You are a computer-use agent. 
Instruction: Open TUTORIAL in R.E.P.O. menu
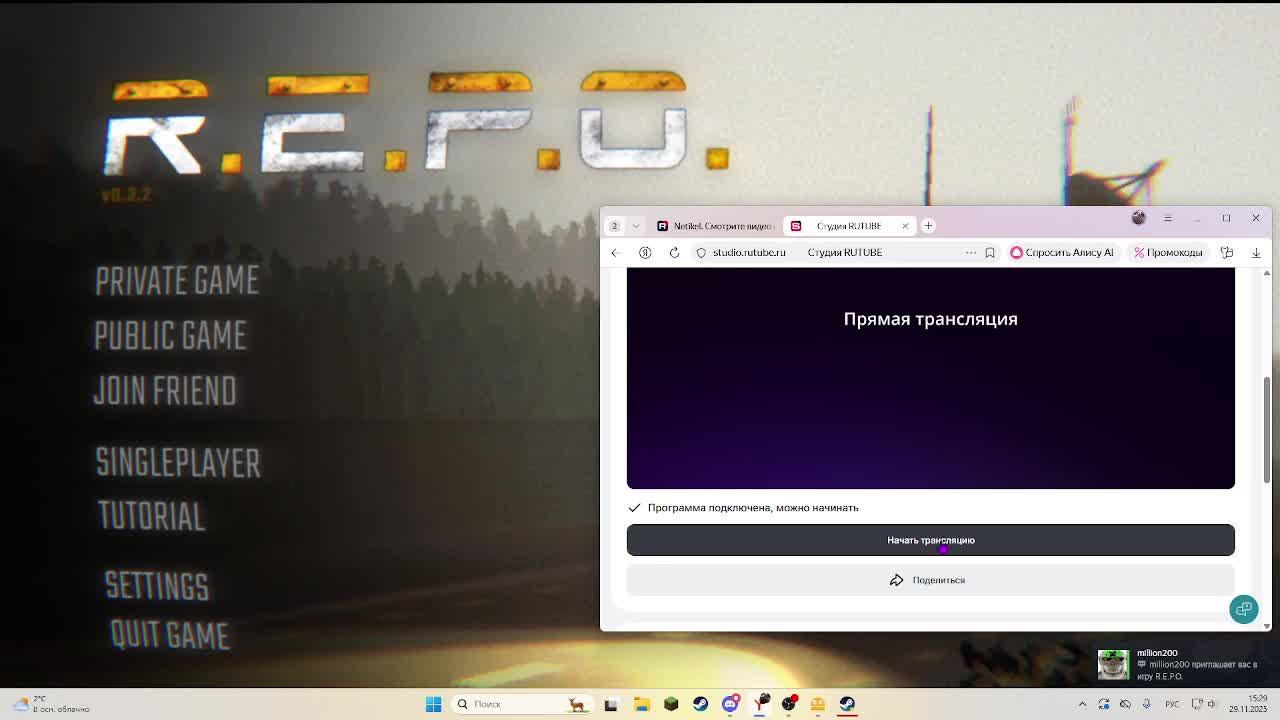coord(151,516)
